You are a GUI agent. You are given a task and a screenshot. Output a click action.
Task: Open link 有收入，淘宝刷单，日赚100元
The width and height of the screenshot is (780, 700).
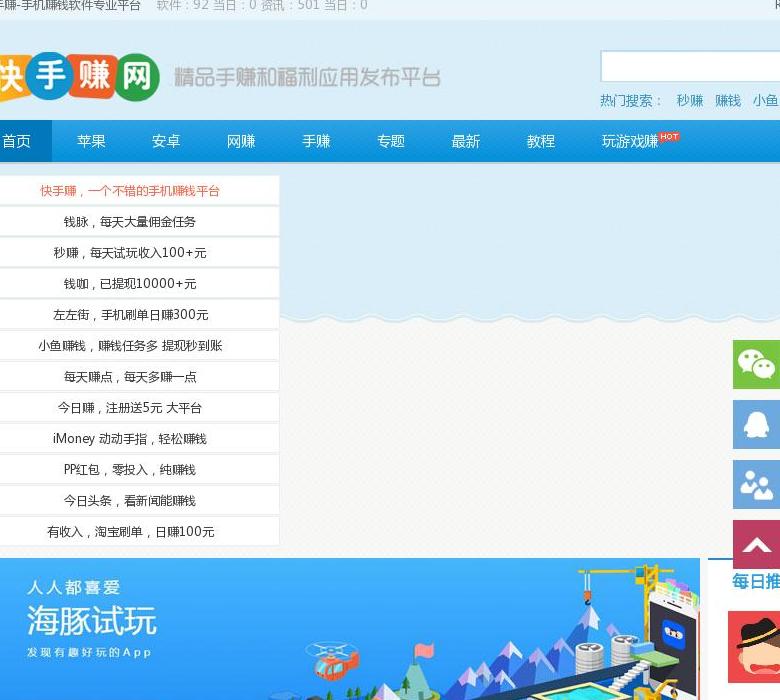pos(130,532)
